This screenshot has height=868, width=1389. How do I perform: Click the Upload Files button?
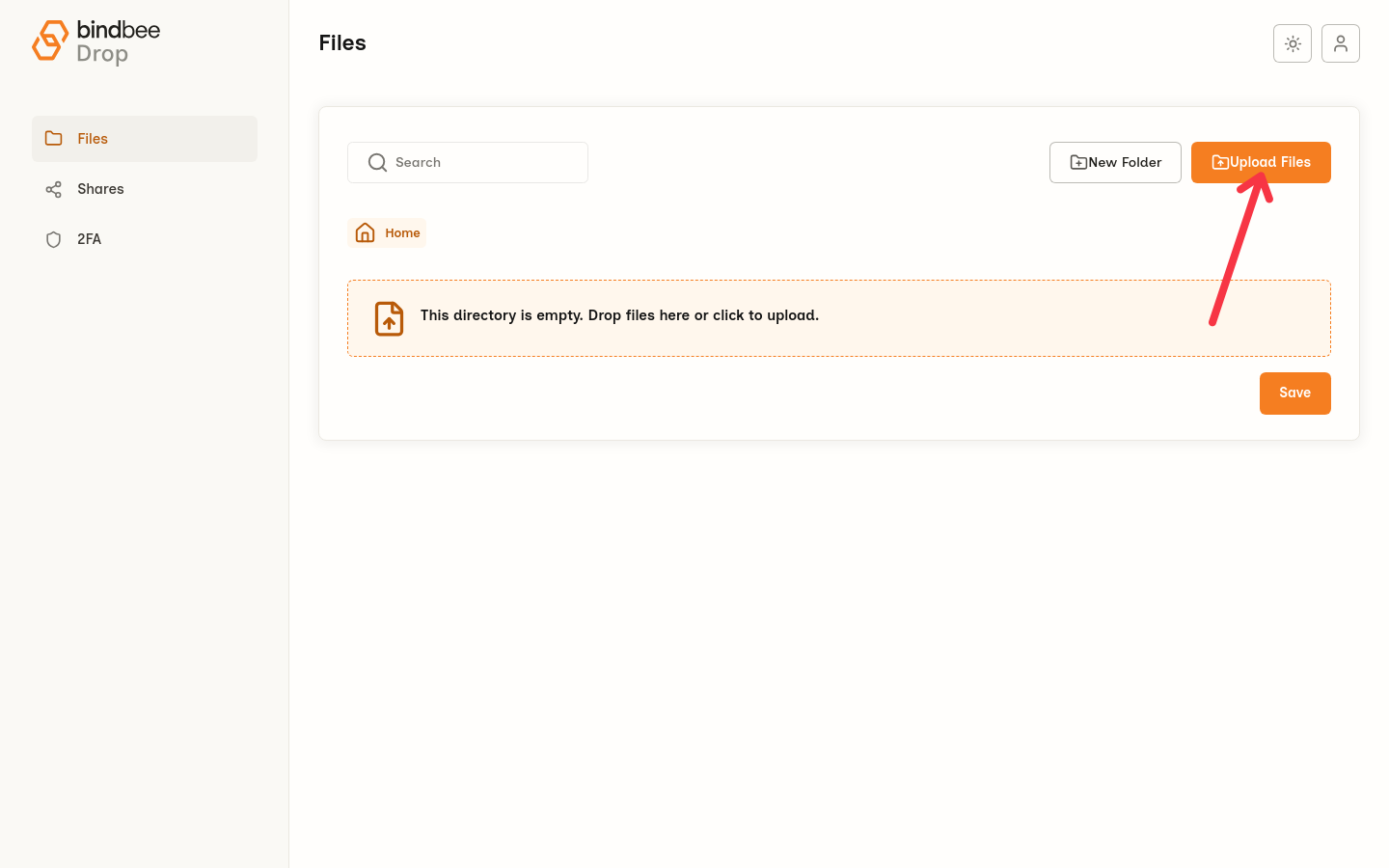[x=1261, y=162]
